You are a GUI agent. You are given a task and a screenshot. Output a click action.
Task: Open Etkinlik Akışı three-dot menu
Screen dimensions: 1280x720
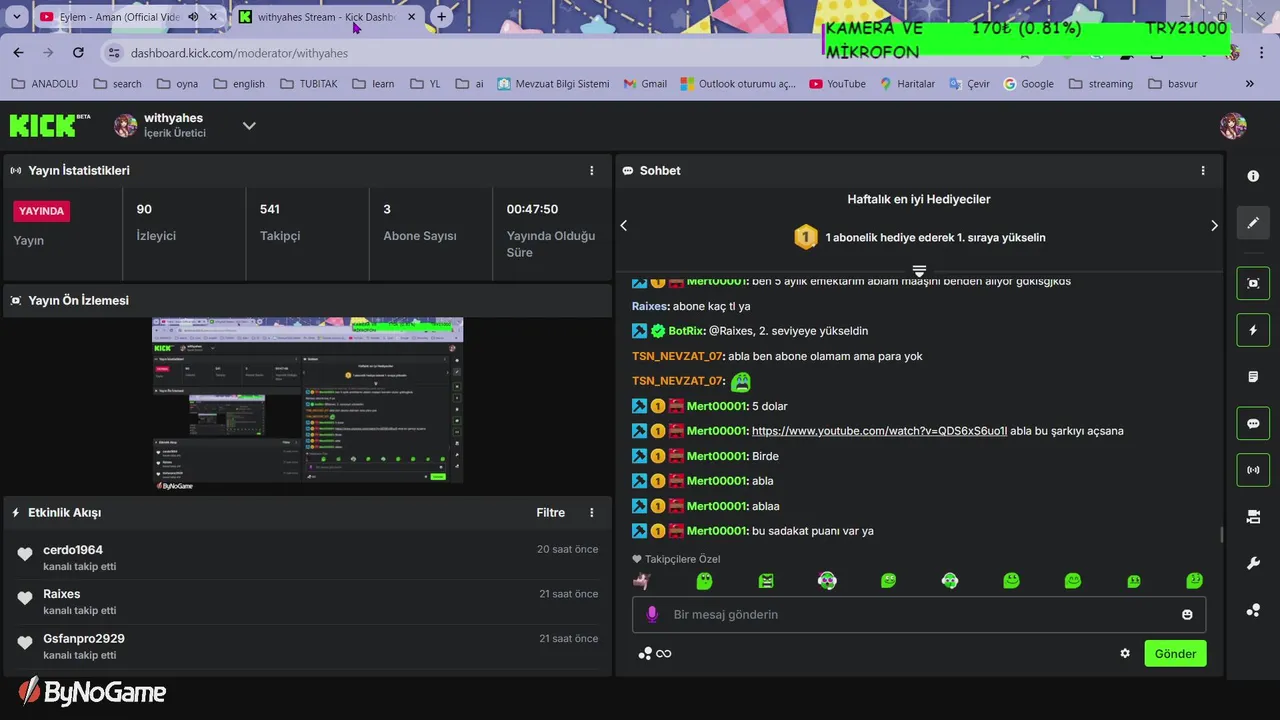pos(592,513)
